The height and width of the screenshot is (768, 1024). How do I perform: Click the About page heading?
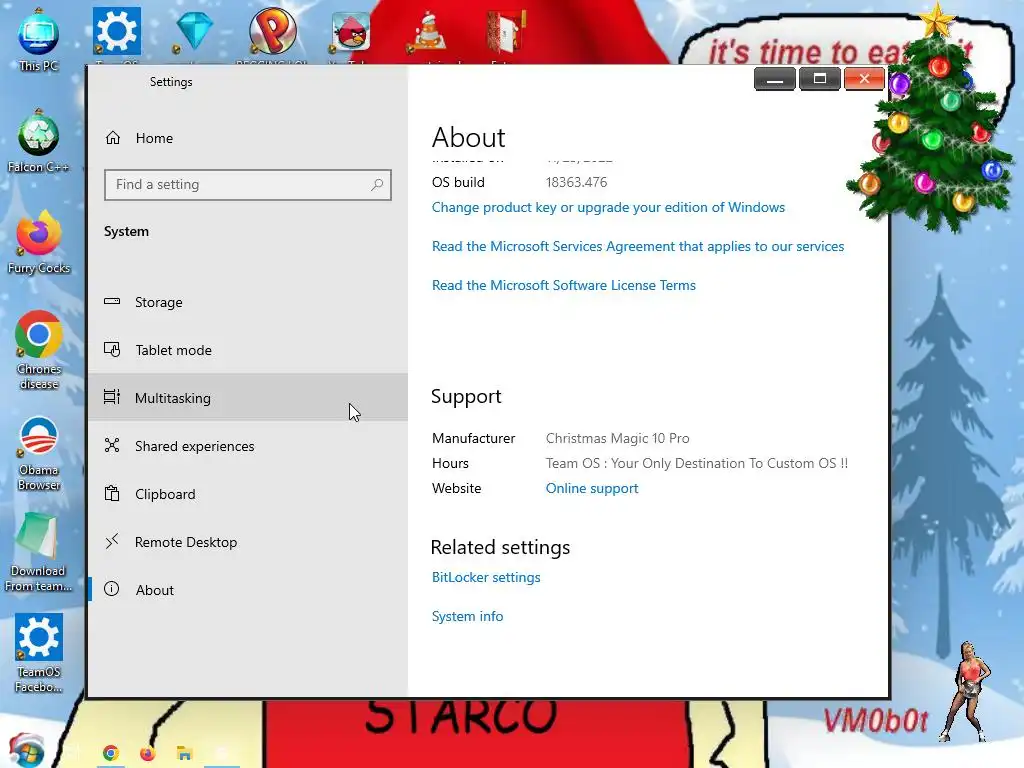point(468,138)
